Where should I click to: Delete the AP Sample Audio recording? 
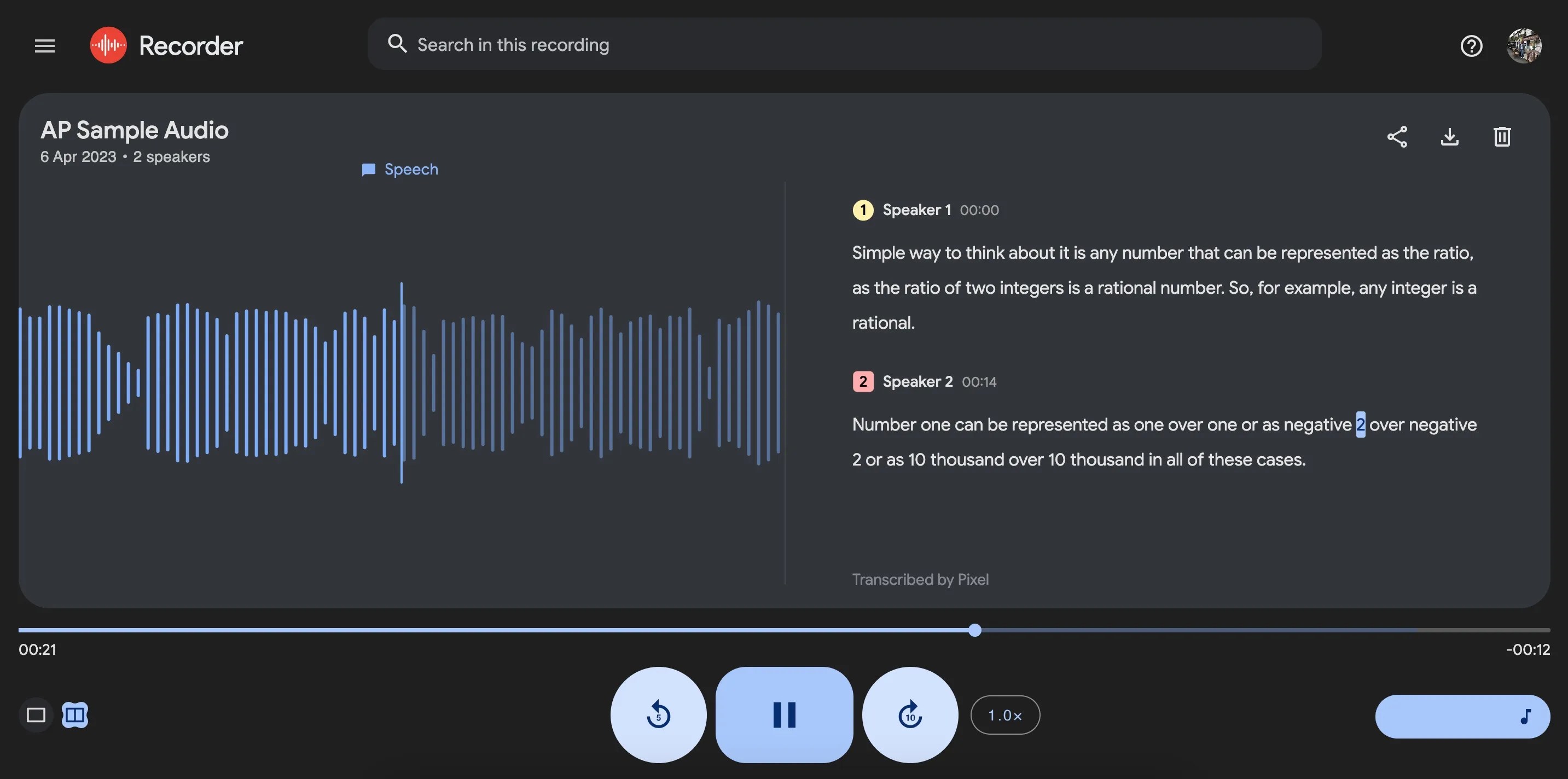1502,137
